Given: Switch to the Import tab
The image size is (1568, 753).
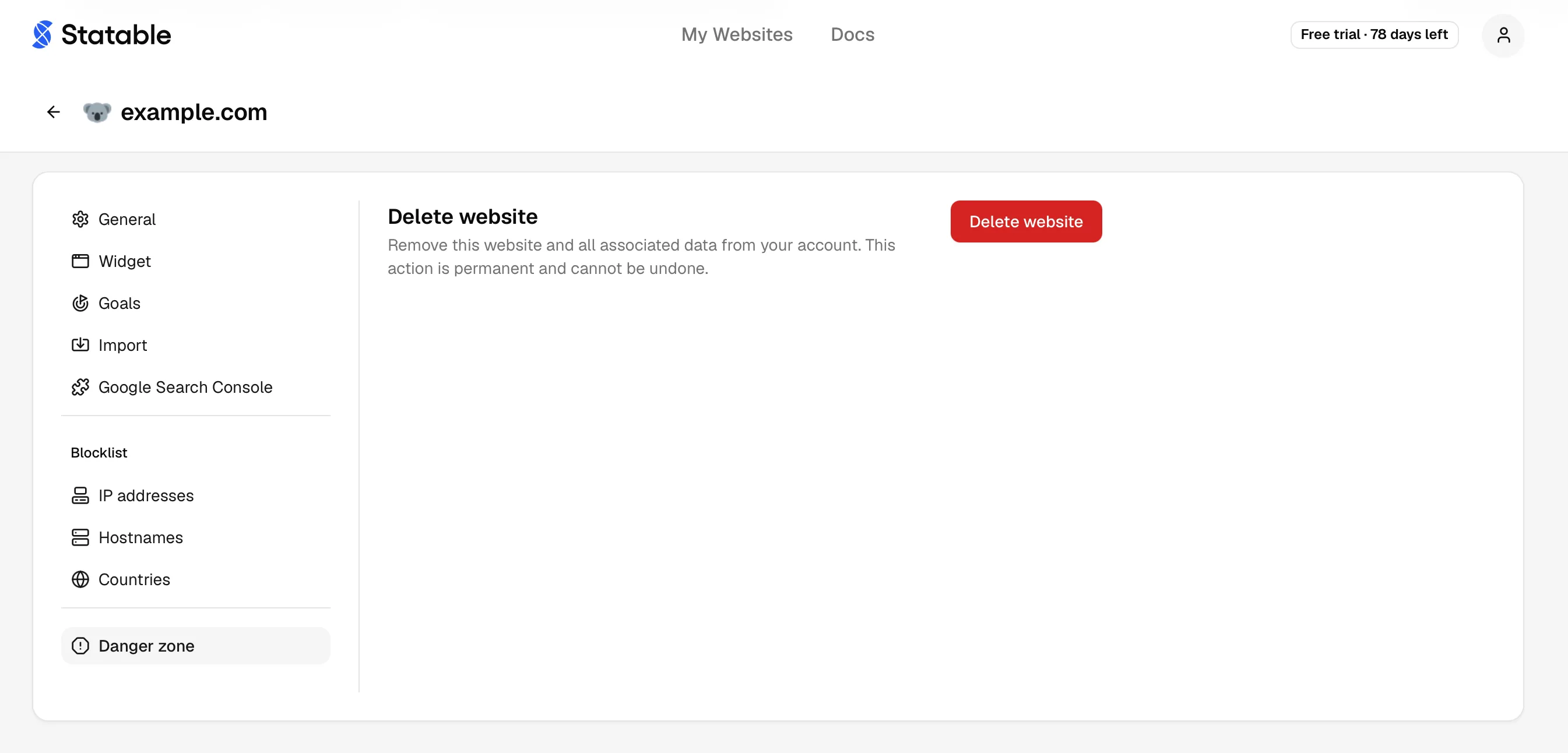Looking at the screenshot, I should tap(195, 345).
